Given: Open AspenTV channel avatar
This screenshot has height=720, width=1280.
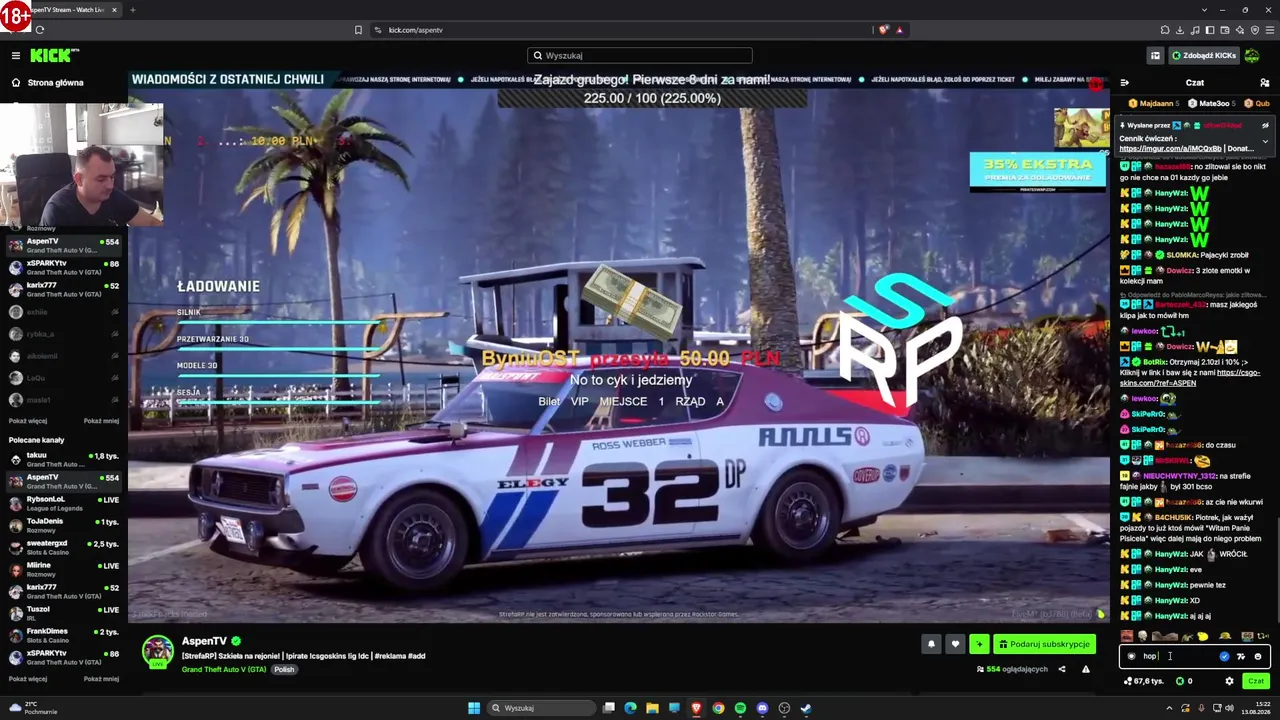Looking at the screenshot, I should (157, 651).
